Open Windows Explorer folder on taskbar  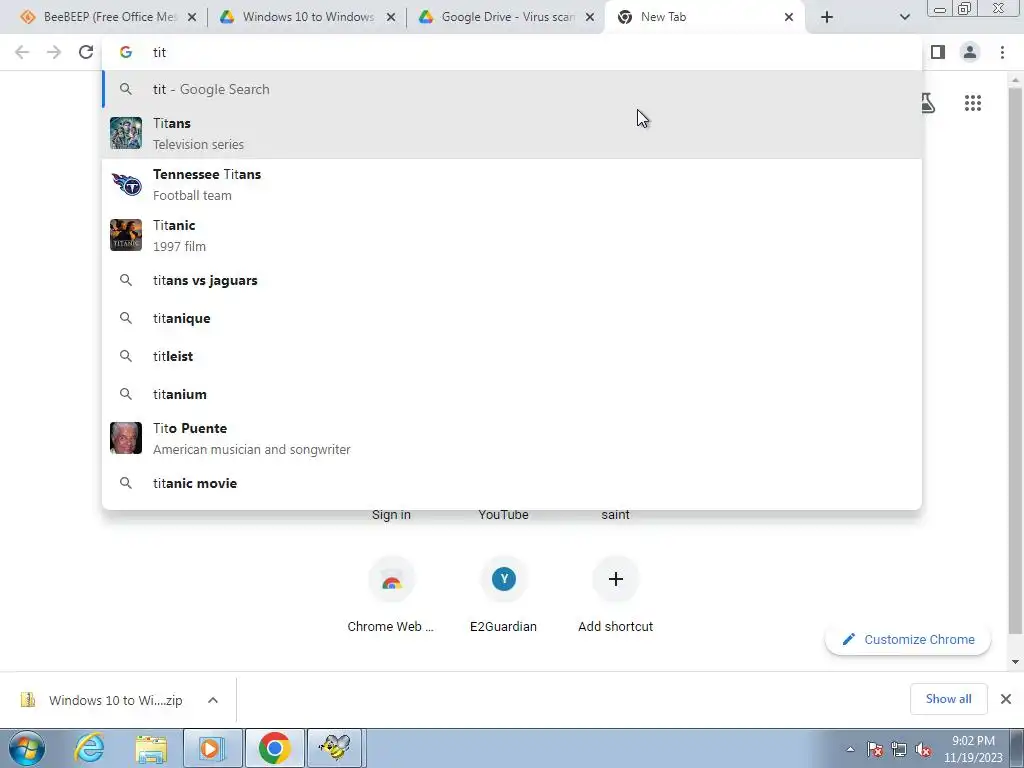click(x=152, y=748)
